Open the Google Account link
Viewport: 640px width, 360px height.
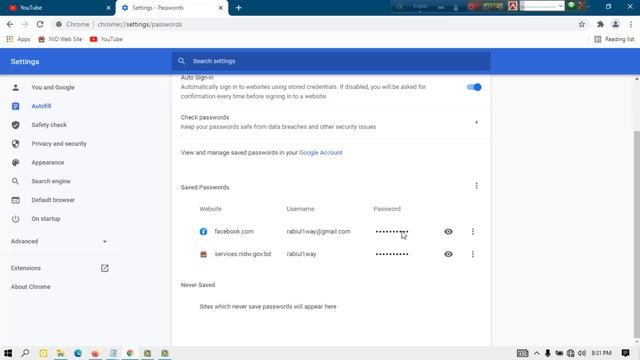pos(321,153)
